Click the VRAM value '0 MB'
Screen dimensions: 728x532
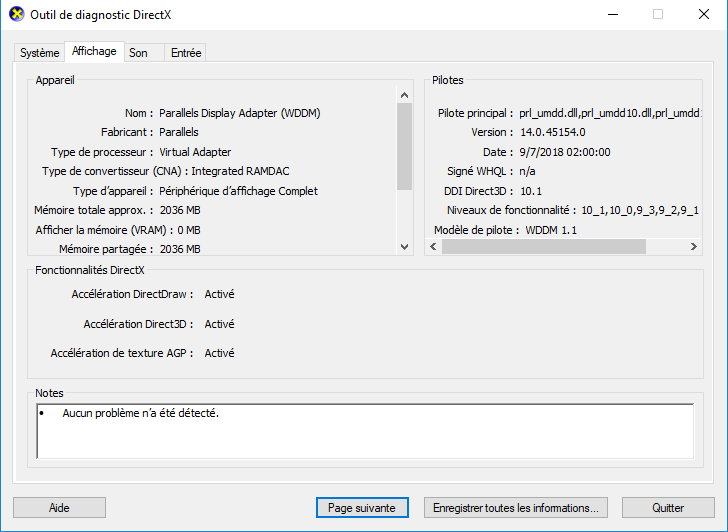pos(189,230)
